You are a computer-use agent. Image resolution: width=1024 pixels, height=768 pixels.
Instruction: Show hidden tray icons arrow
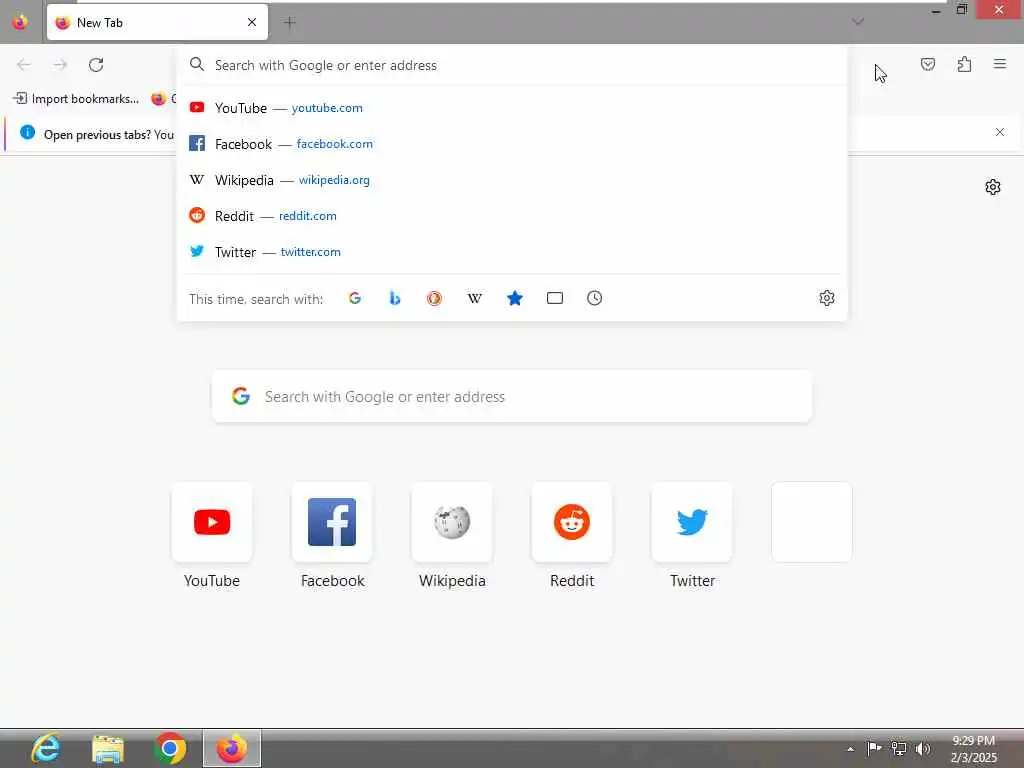(850, 749)
